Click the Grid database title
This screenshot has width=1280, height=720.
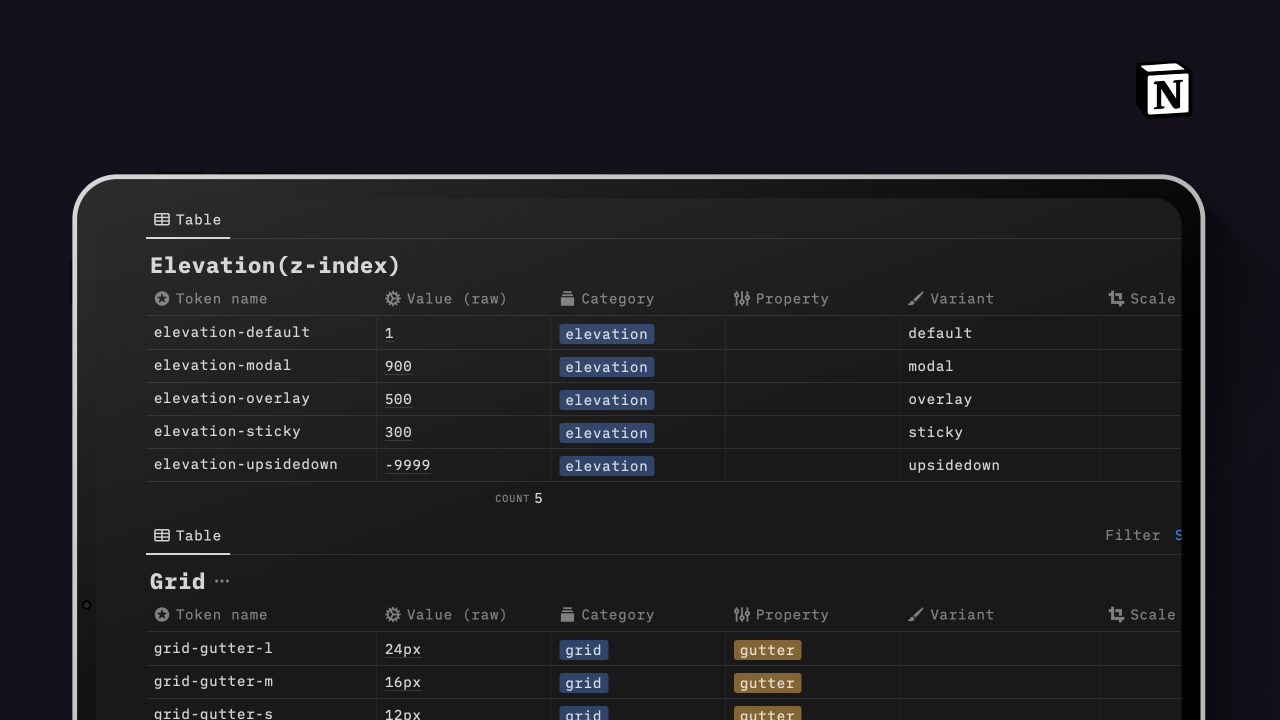[178, 582]
